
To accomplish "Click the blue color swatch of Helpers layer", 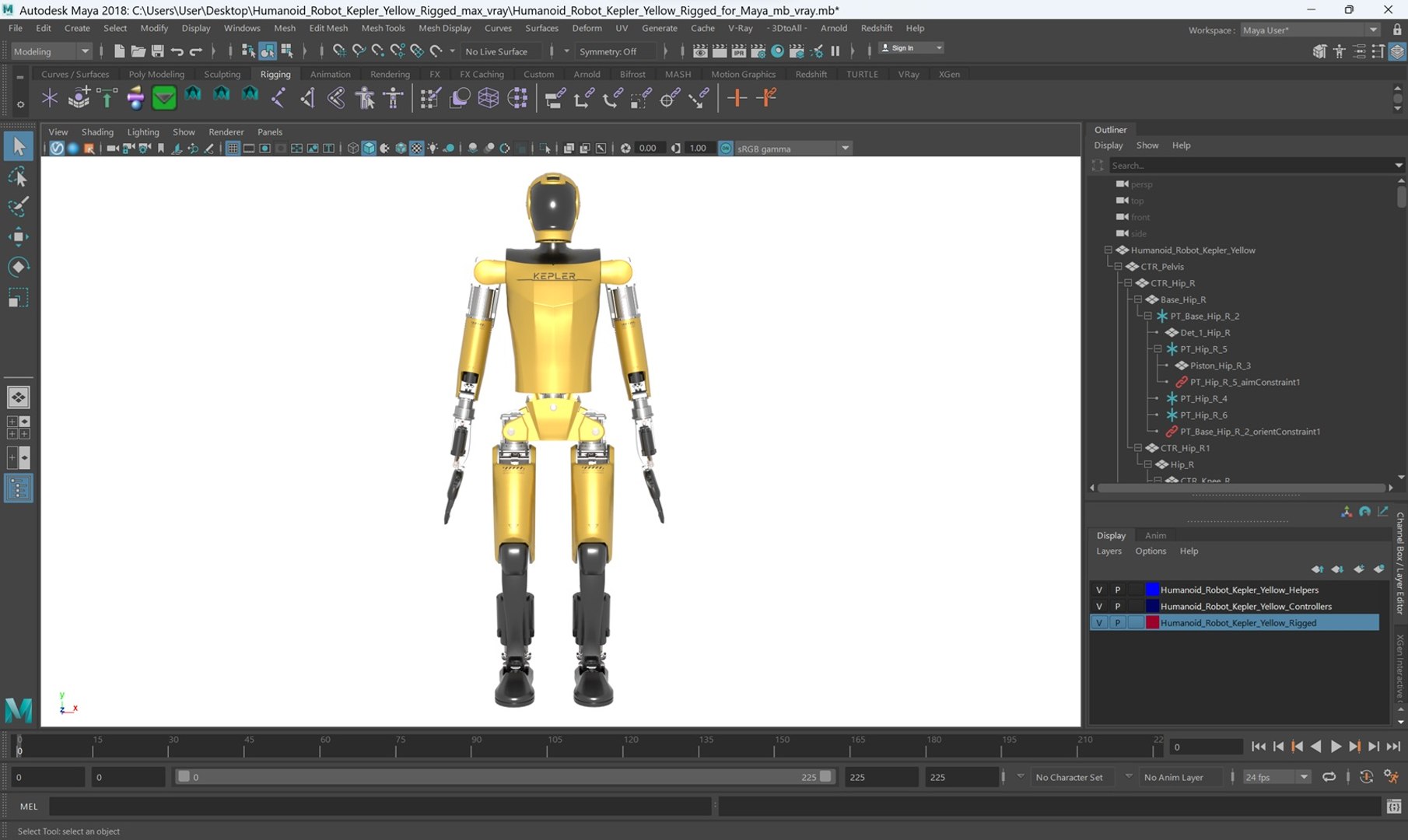I will [x=1152, y=590].
